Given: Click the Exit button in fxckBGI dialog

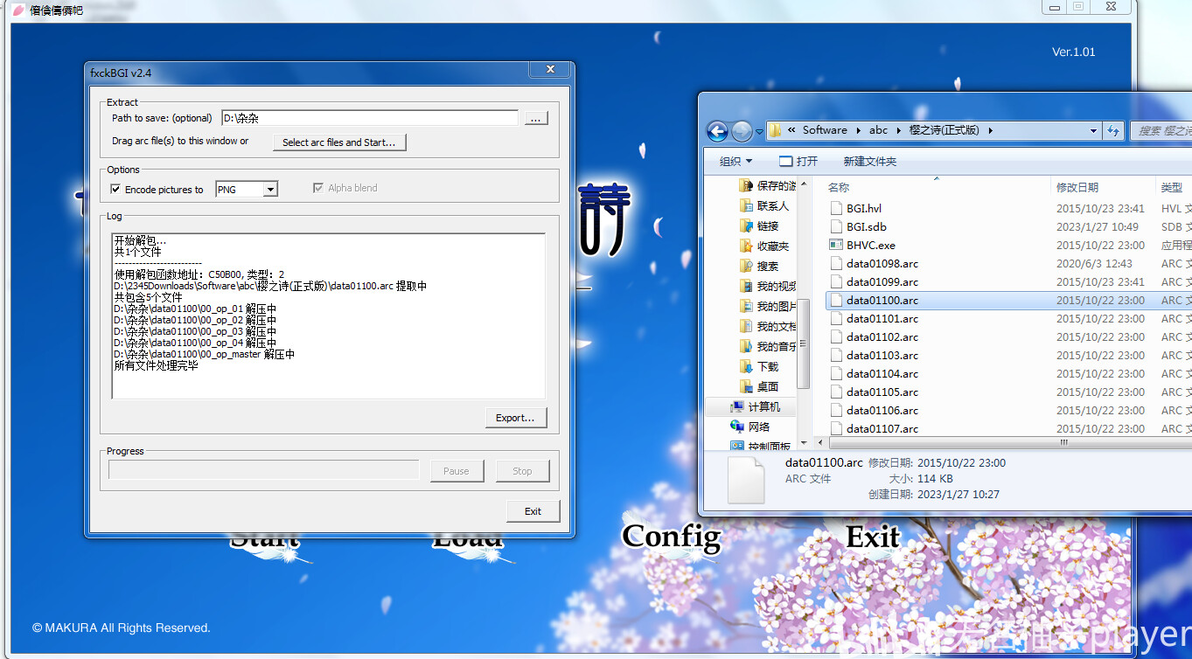Looking at the screenshot, I should point(533,511).
